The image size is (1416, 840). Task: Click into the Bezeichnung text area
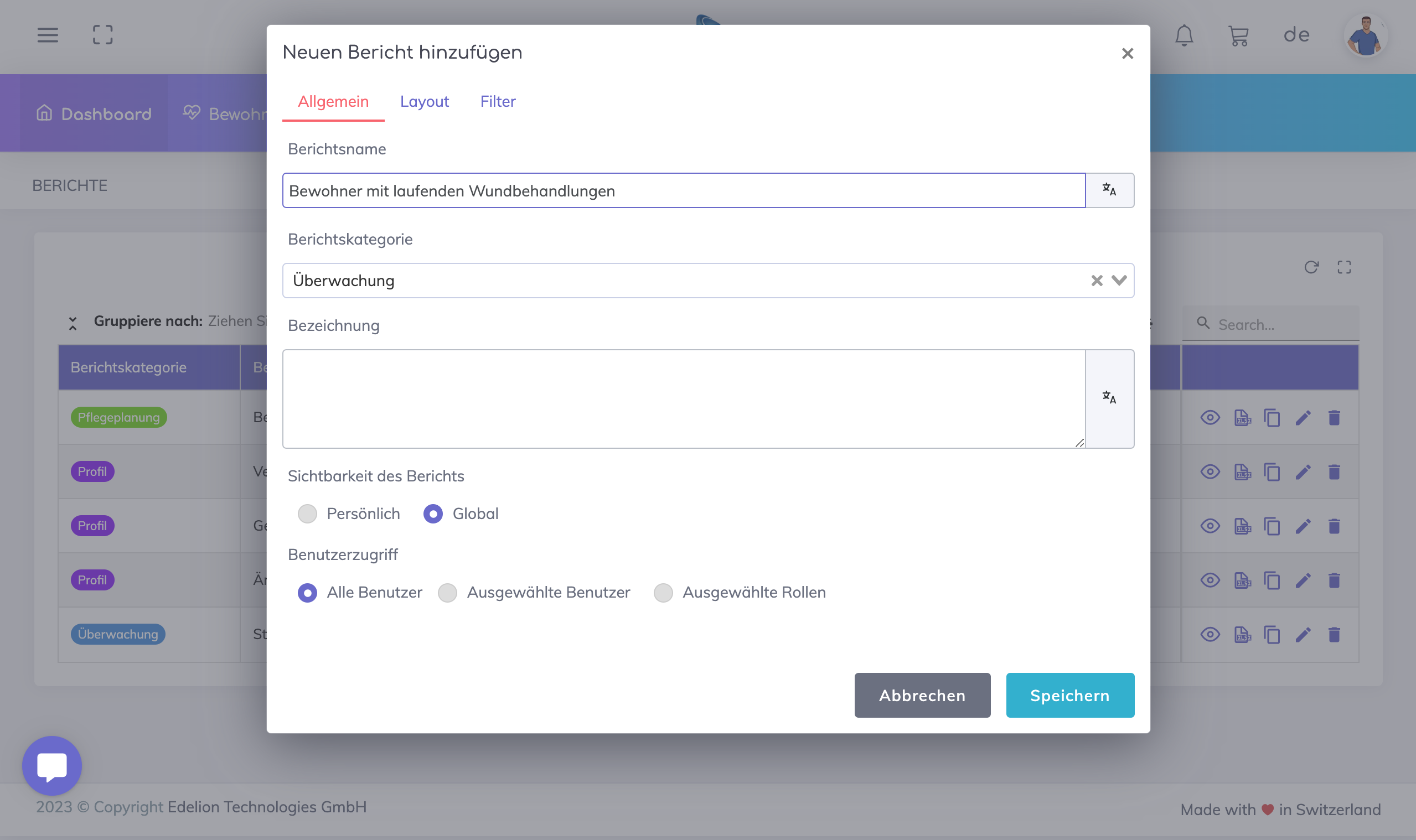pyautogui.click(x=684, y=398)
